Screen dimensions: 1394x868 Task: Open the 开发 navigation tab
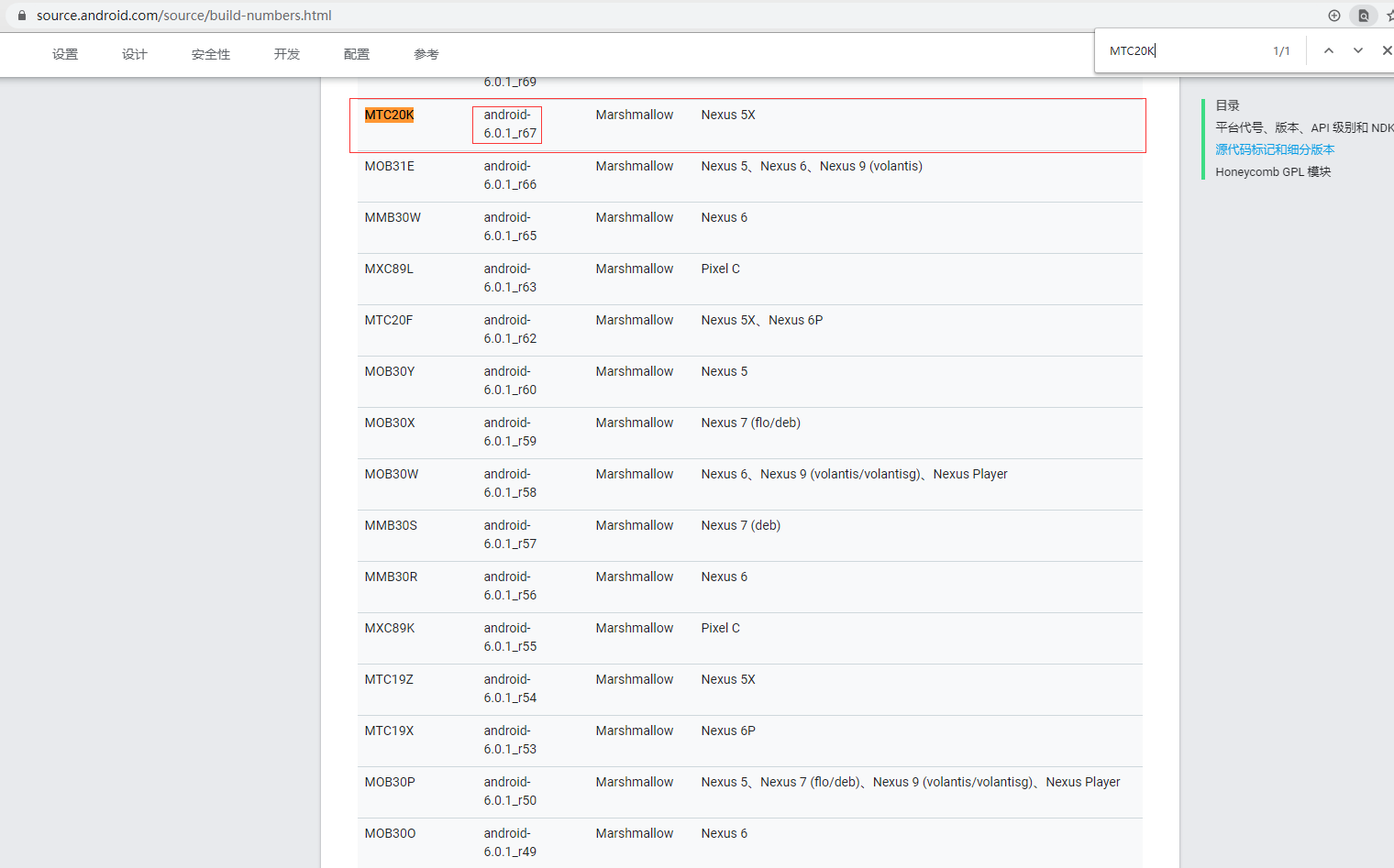click(x=287, y=54)
